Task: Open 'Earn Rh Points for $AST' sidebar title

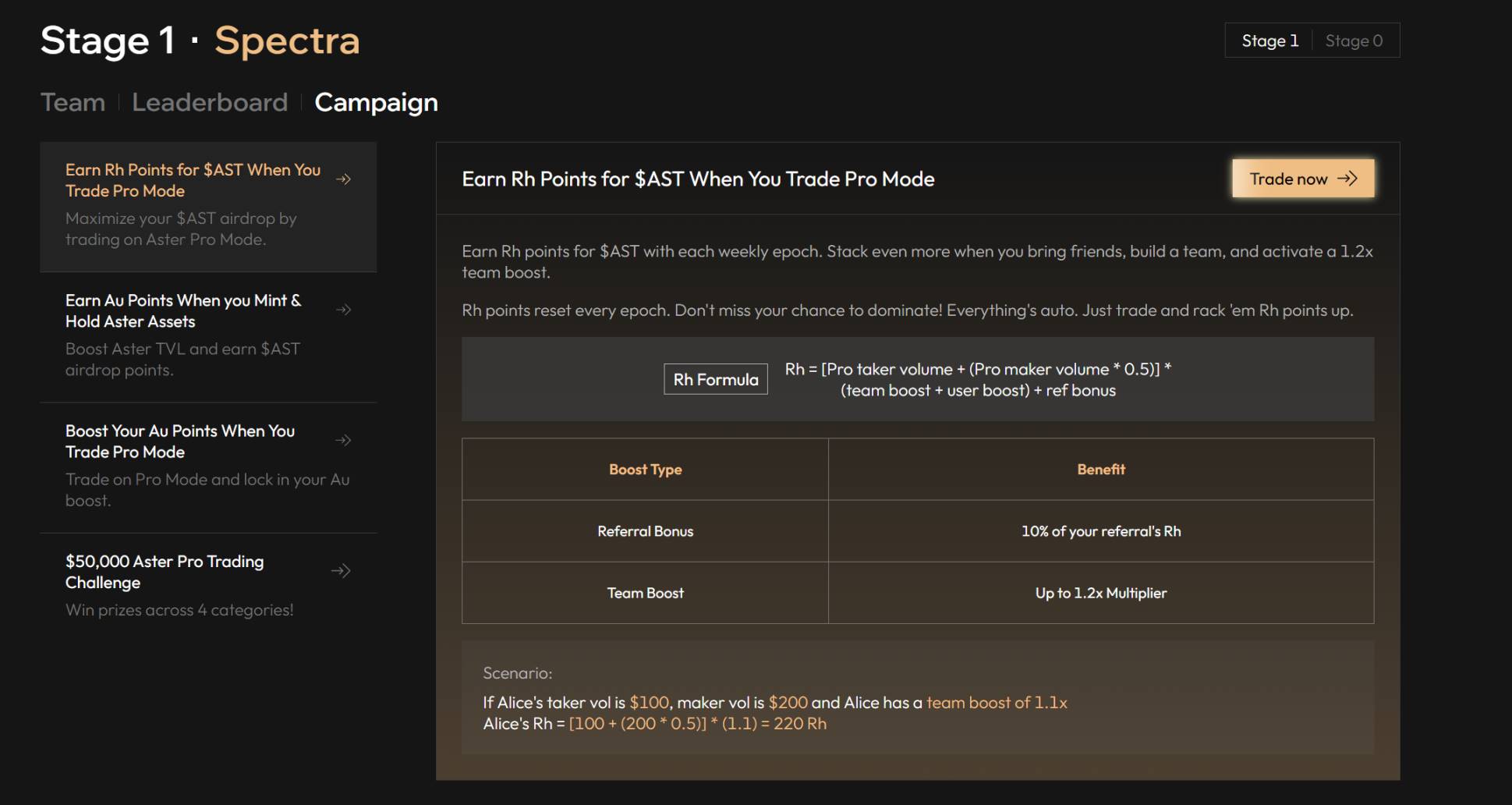Action: [193, 180]
